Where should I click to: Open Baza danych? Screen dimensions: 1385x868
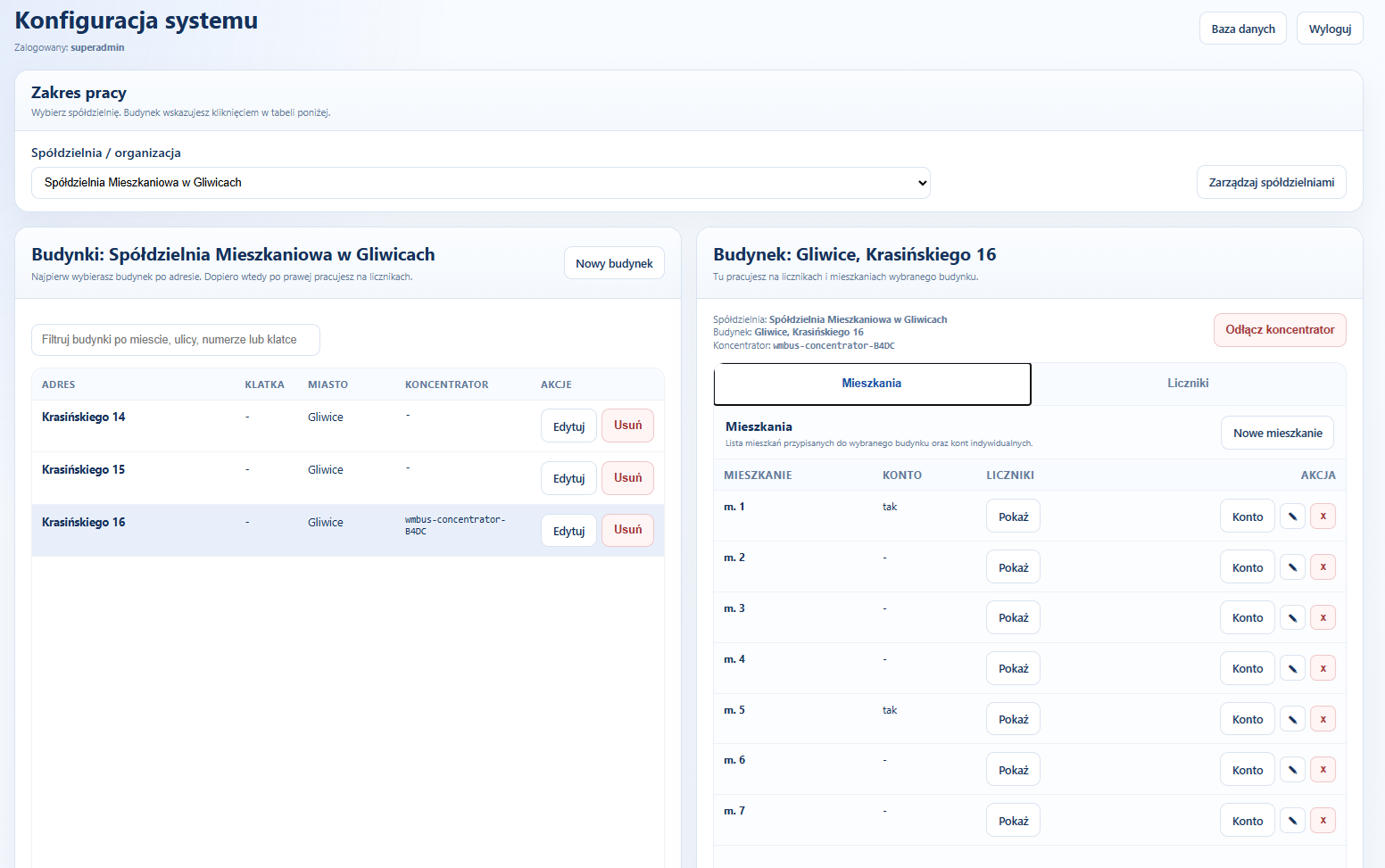coord(1243,29)
